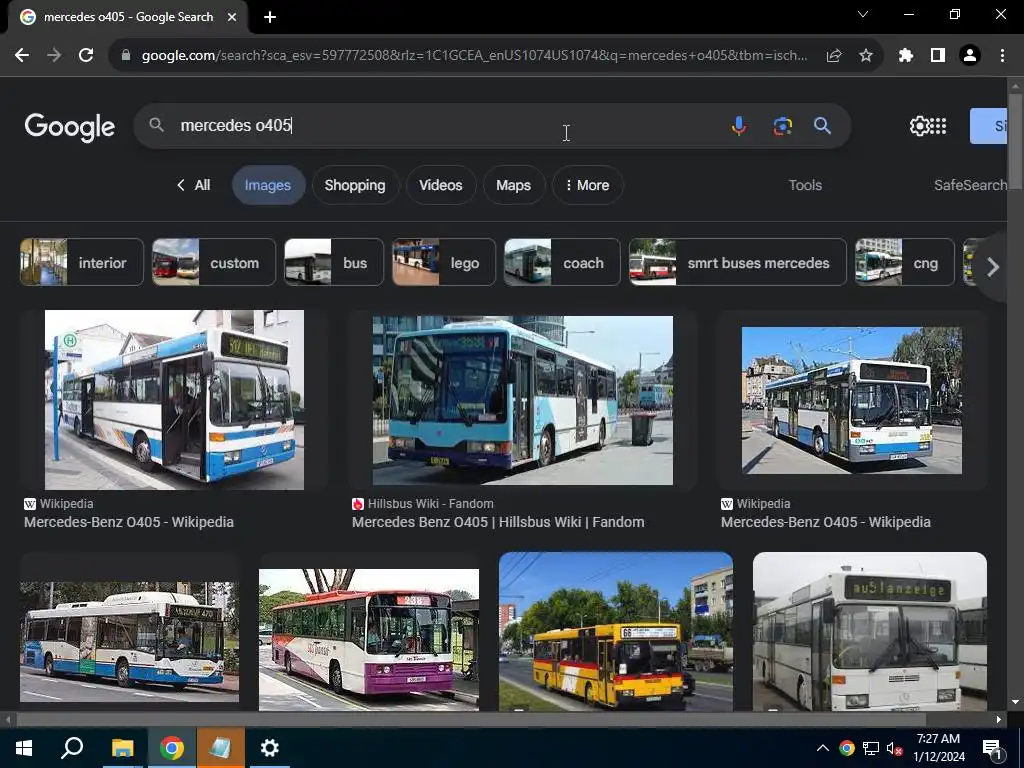Open File Explorer from the taskbar
Image resolution: width=1024 pixels, height=768 pixels.
point(122,747)
